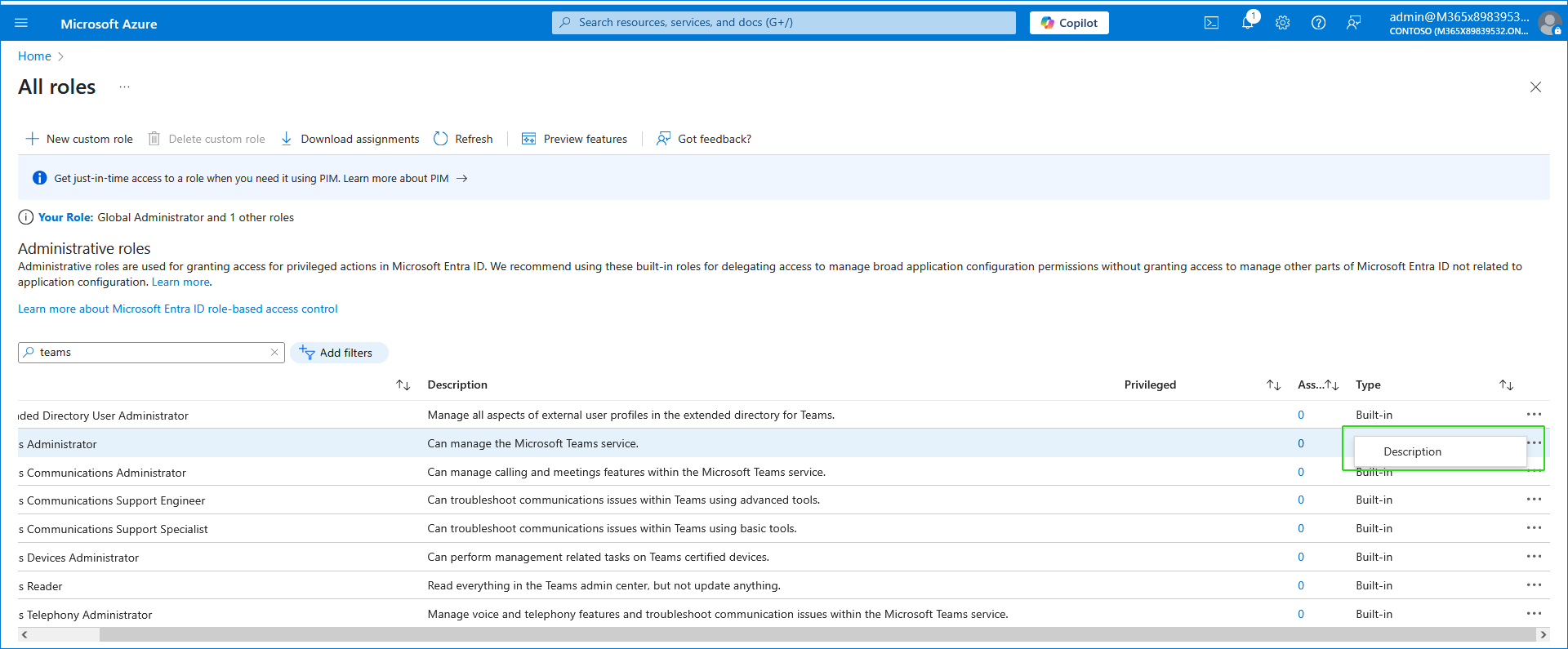Open the notifications bell
This screenshot has width=1568, height=649.
[x=1247, y=23]
